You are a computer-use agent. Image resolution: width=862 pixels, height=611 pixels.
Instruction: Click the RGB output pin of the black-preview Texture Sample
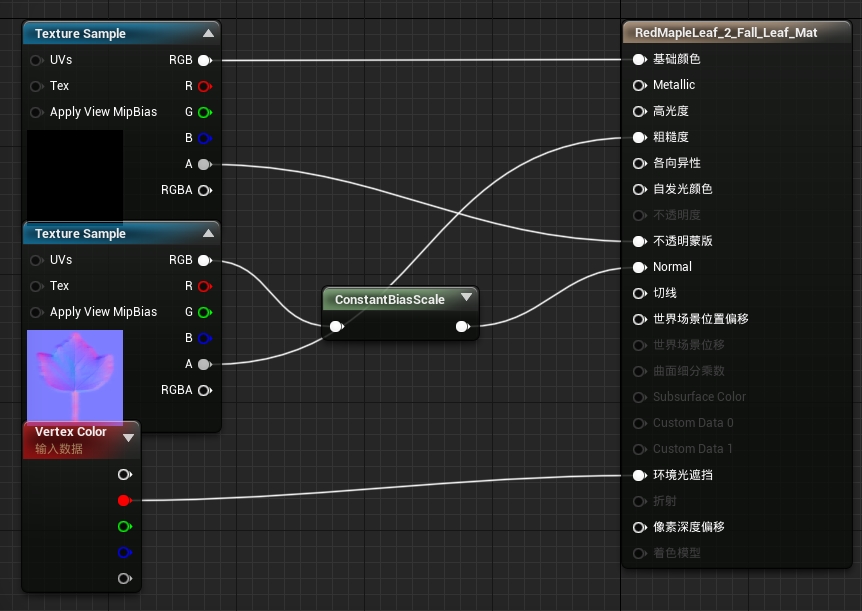click(205, 60)
